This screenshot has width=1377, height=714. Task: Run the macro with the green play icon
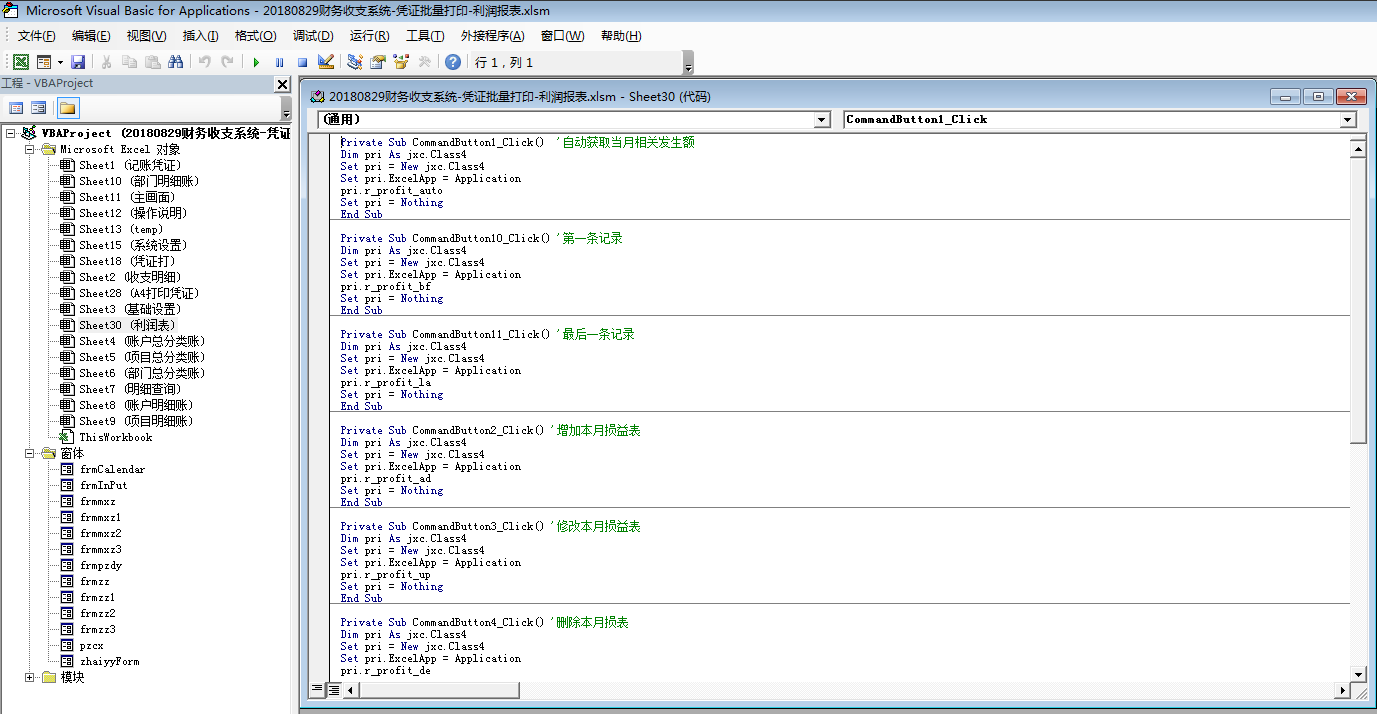(256, 62)
